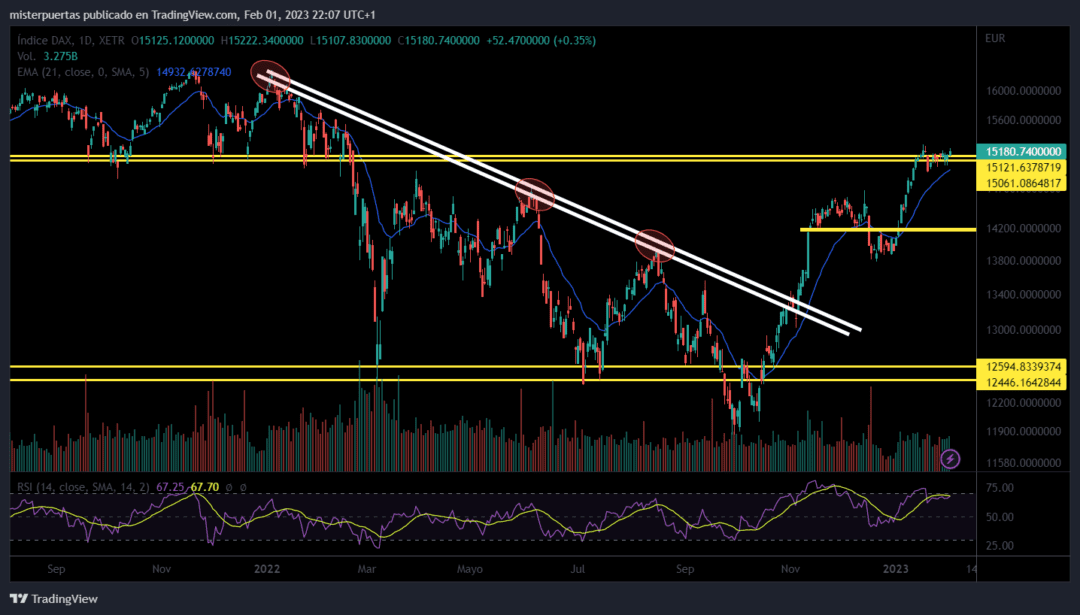Click the yellow 15121.6378719 price label
Screen dimensions: 1080x615
pos(1021,167)
